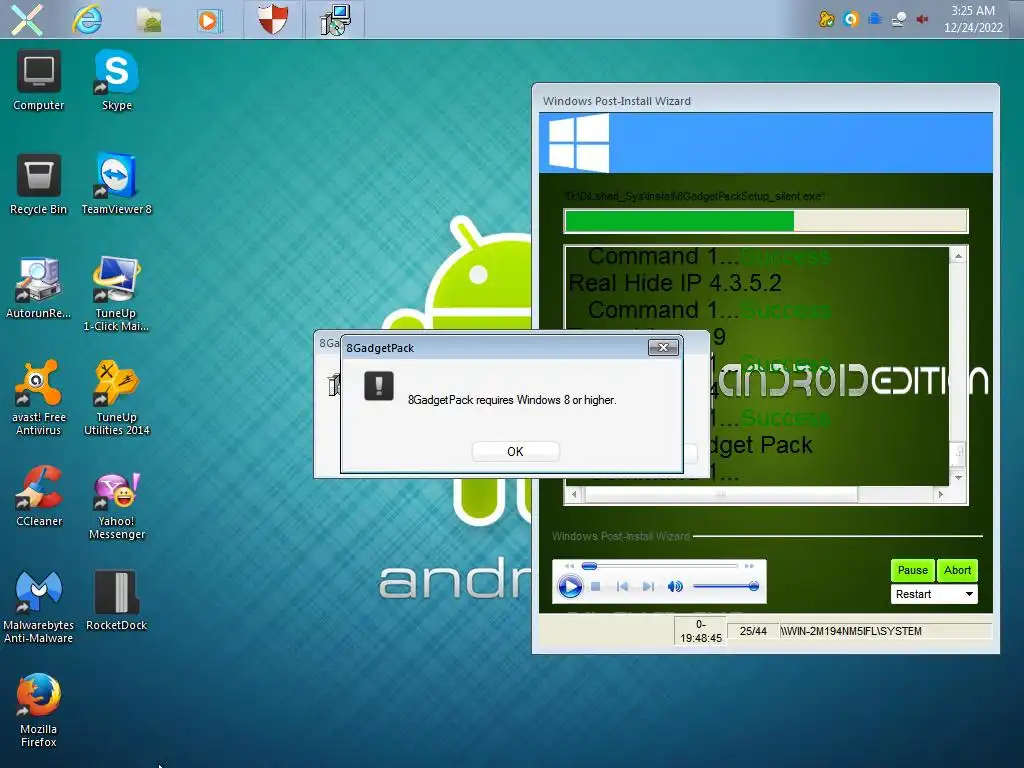Click the '8GadgetPack requires Windows 8' message
Viewport: 1024px width, 768px height.
[x=512, y=400]
